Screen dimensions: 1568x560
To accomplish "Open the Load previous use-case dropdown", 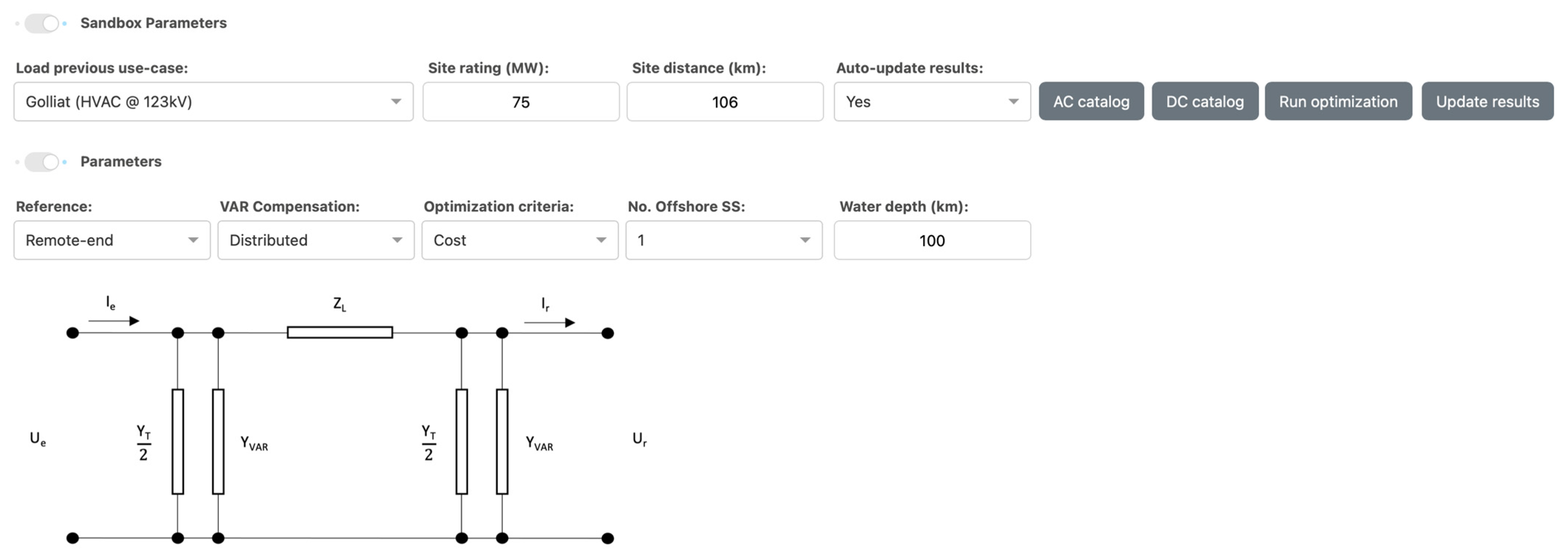I will tap(214, 102).
